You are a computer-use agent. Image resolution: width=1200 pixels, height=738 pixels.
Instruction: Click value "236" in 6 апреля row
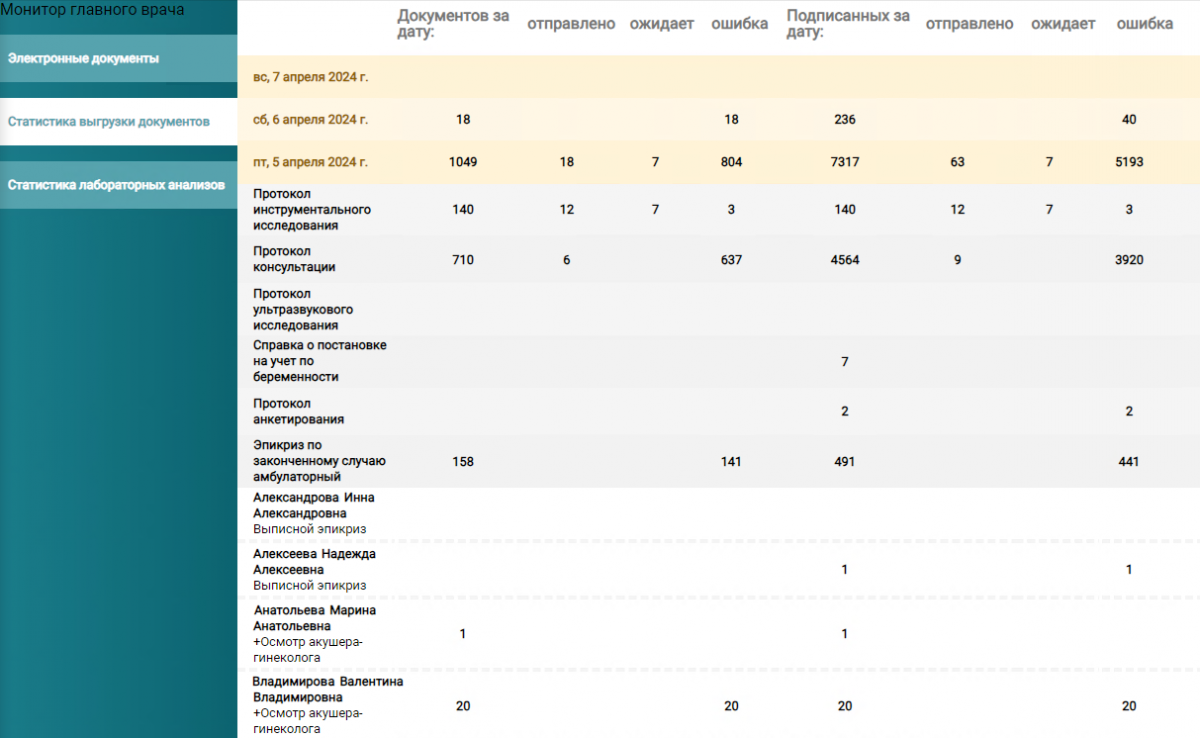coord(845,120)
